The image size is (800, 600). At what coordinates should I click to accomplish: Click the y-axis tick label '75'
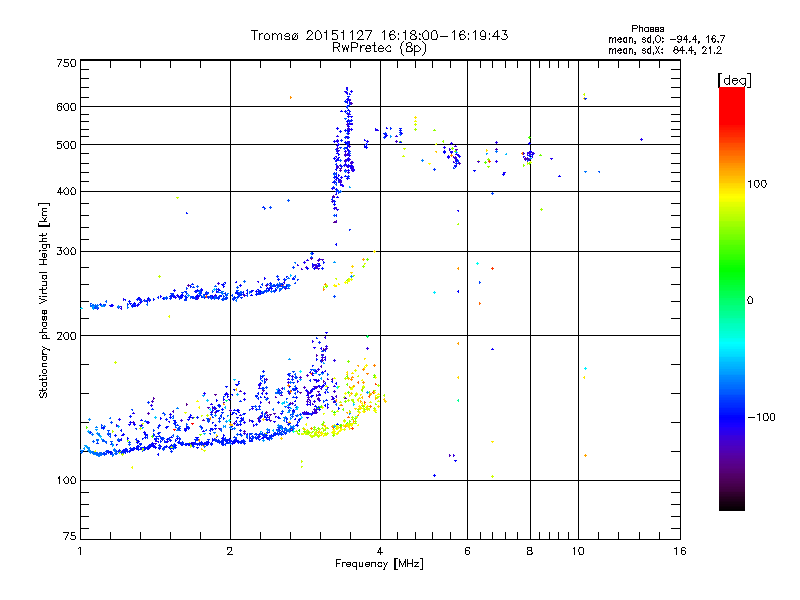click(x=70, y=536)
